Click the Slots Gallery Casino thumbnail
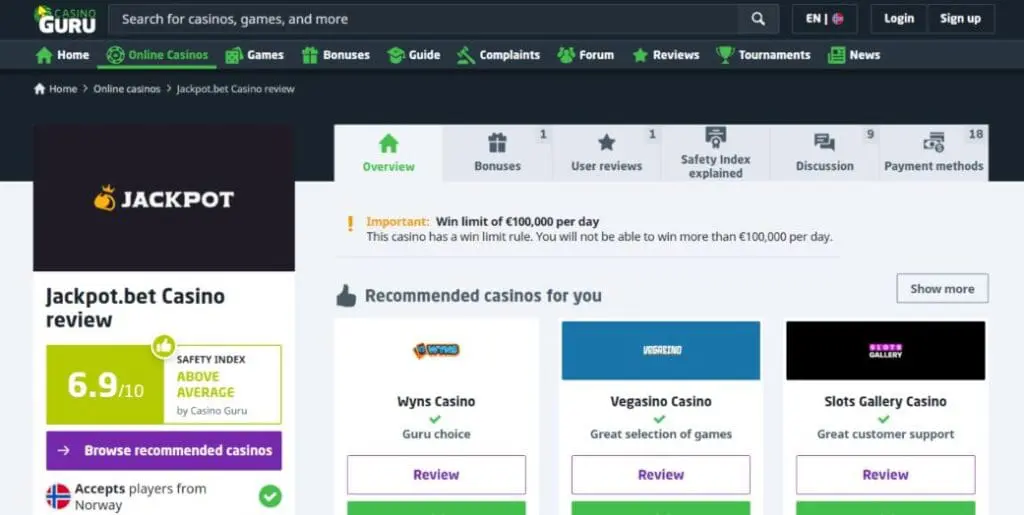1024x515 pixels. click(886, 351)
